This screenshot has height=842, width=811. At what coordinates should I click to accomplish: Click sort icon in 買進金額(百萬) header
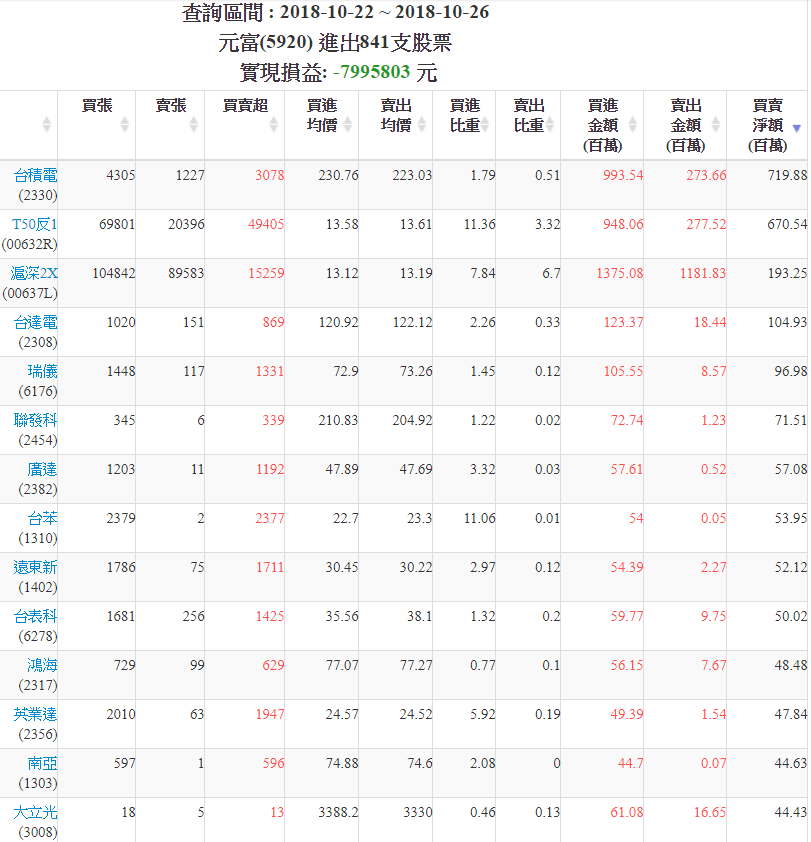coord(632,124)
